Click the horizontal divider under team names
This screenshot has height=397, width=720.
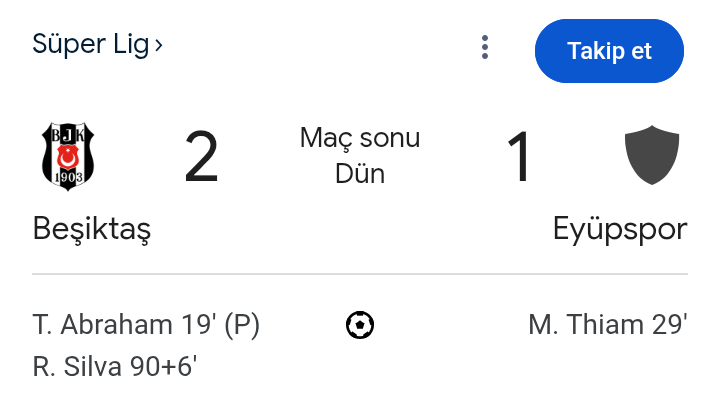click(x=360, y=274)
